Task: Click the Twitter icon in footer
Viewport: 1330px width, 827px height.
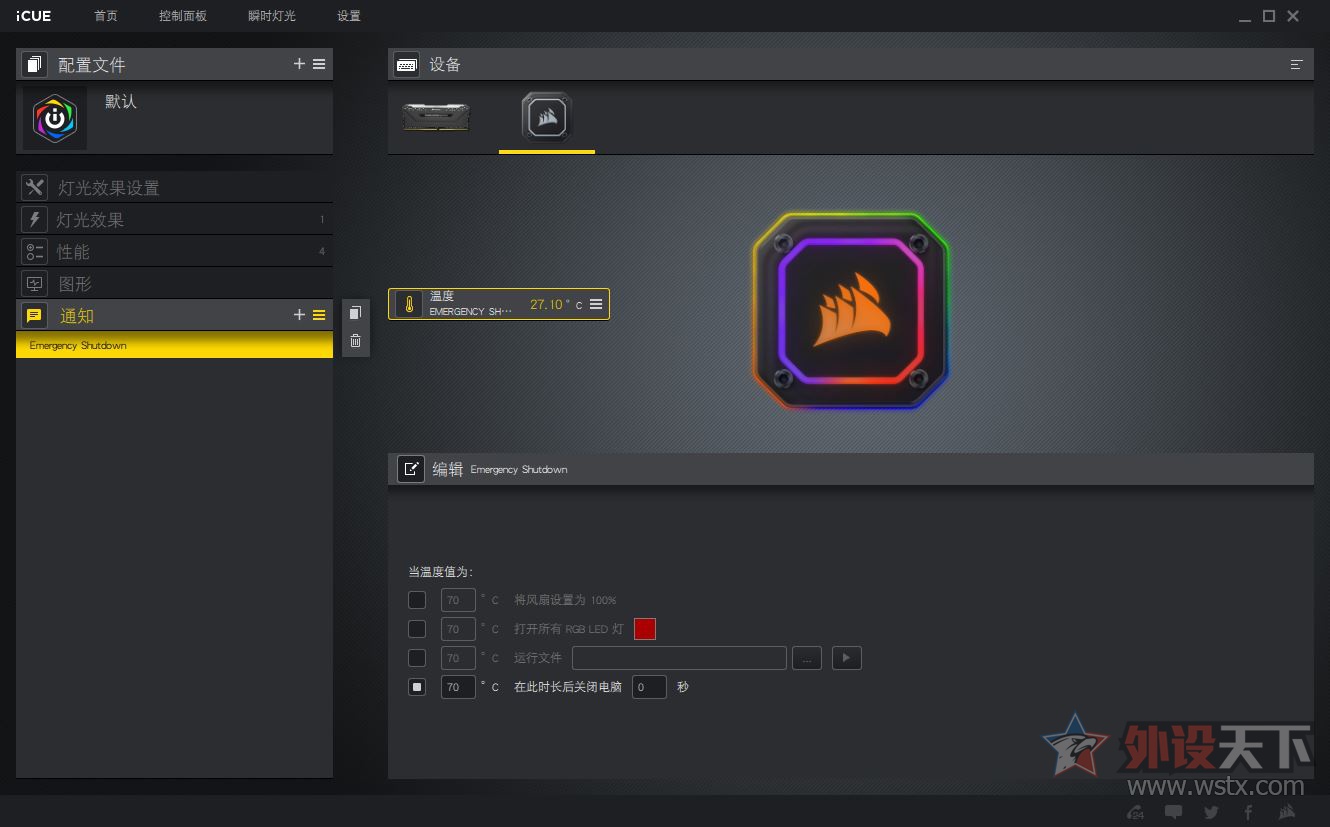Action: pos(1211,812)
